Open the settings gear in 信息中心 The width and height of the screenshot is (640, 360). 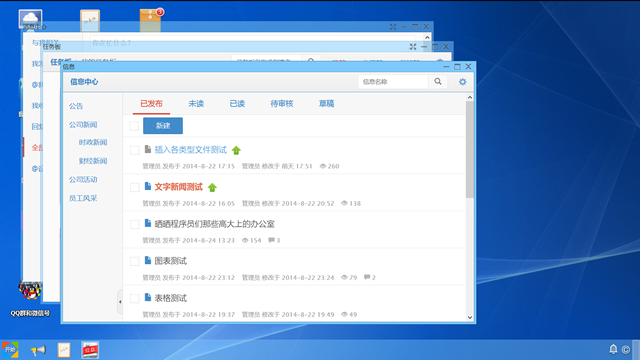point(462,82)
